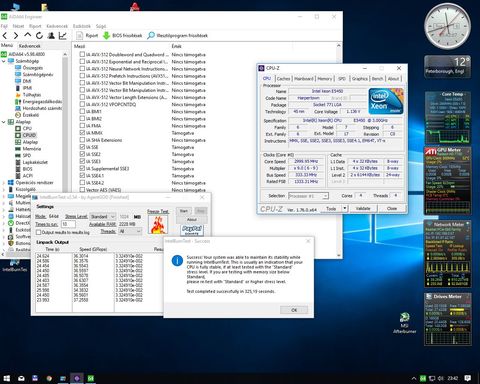Switch to CPU-Z Caches tab

pos(283,79)
